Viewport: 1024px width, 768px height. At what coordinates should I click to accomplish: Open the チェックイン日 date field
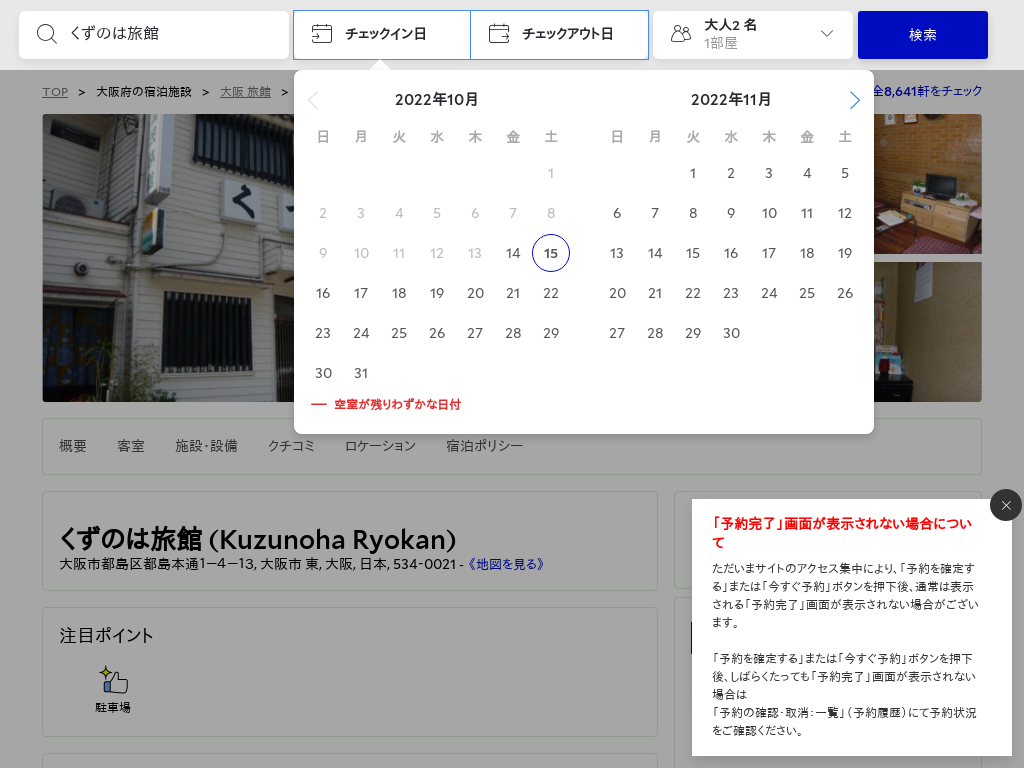click(382, 35)
